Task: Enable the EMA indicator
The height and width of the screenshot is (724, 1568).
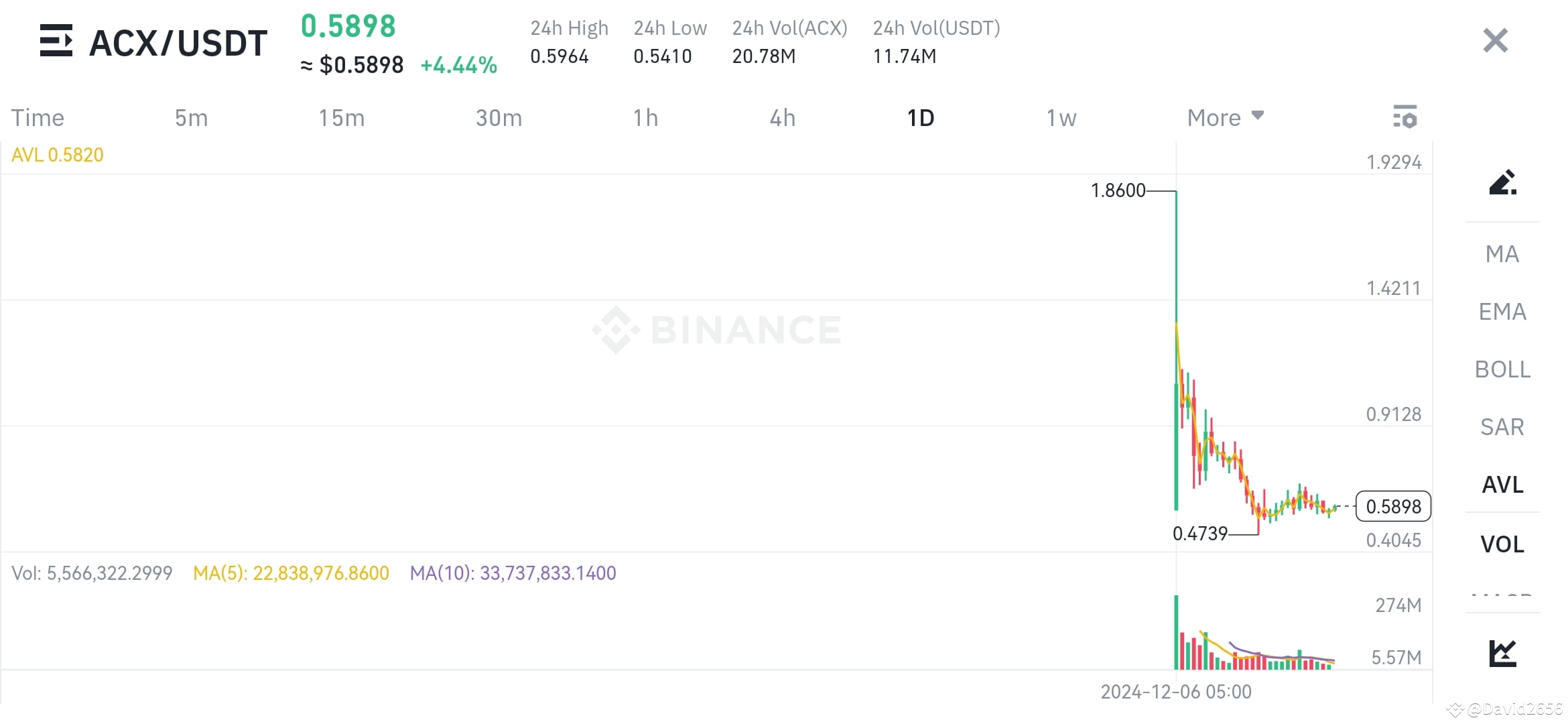Action: click(x=1503, y=311)
